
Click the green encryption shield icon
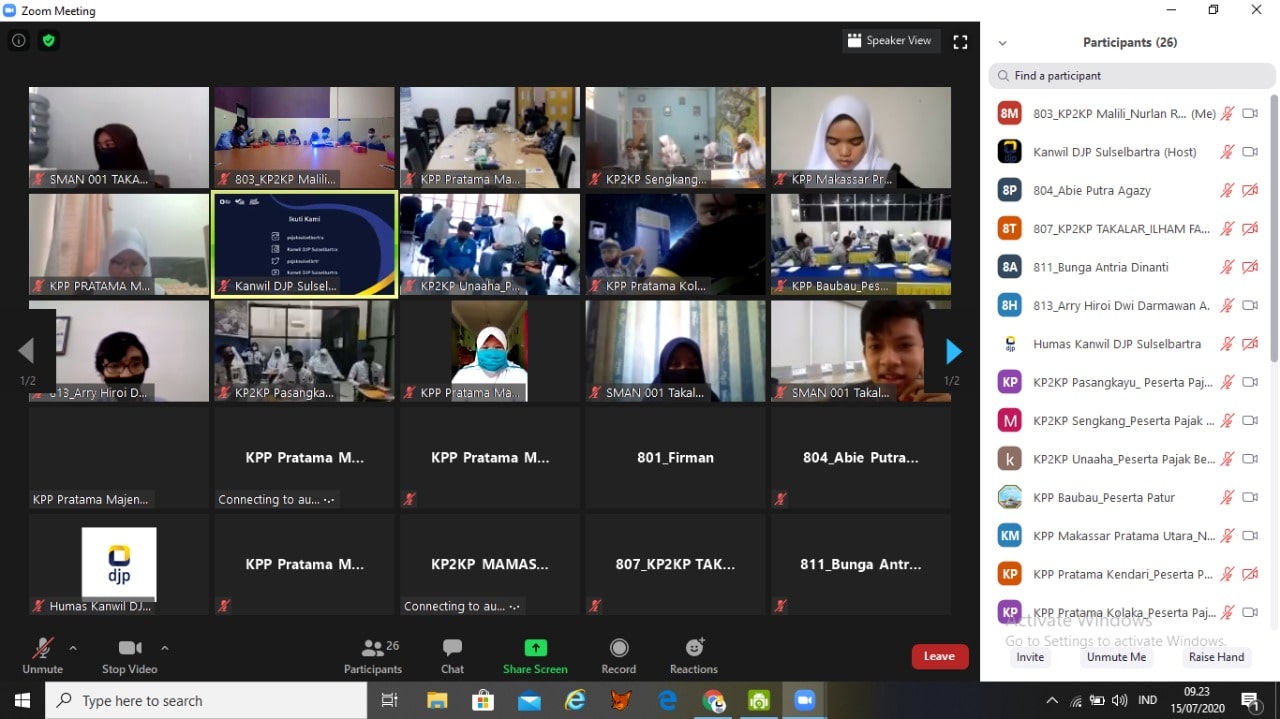(48, 41)
